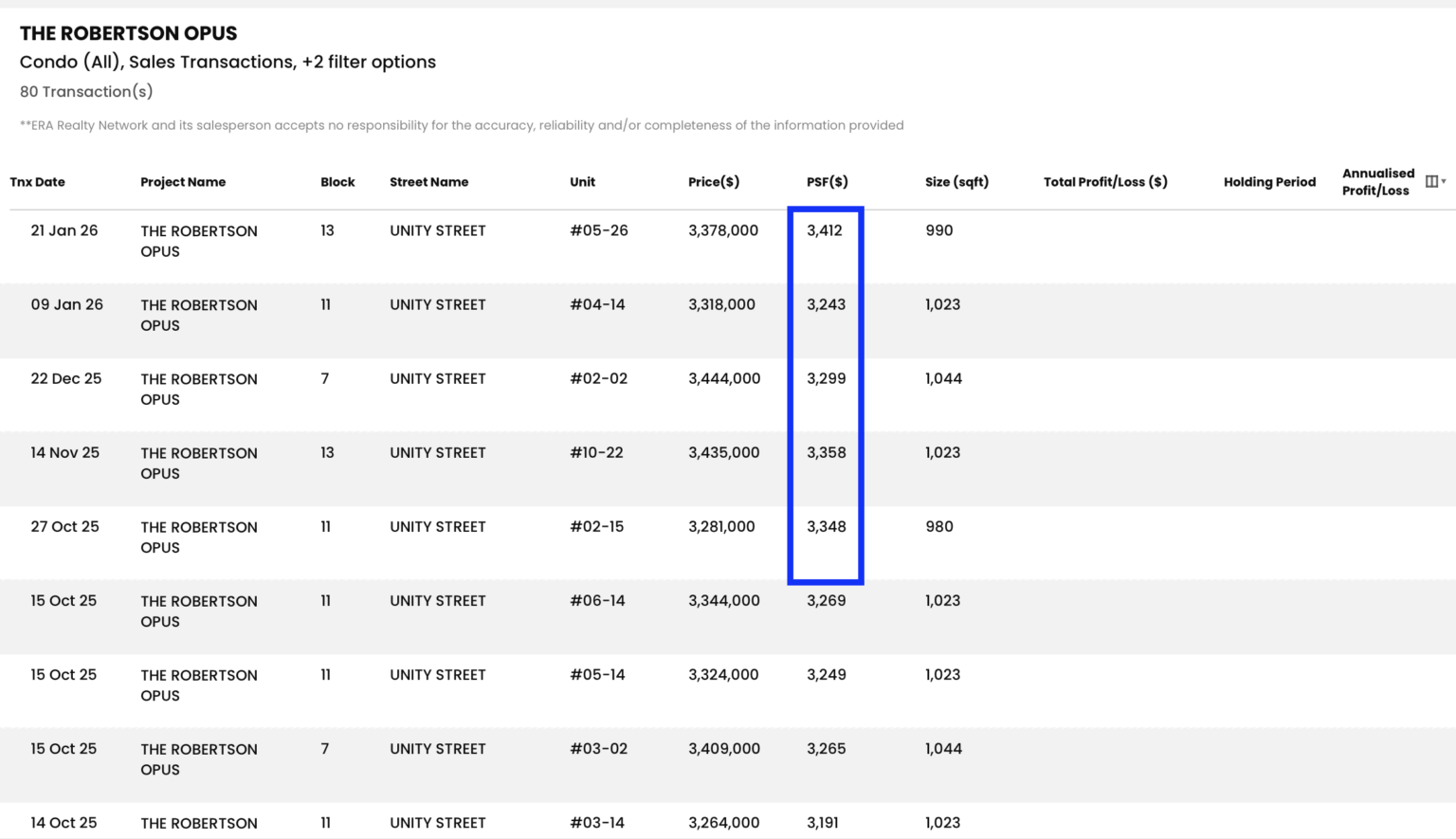Select the #10-22 unit cell

[x=596, y=452]
